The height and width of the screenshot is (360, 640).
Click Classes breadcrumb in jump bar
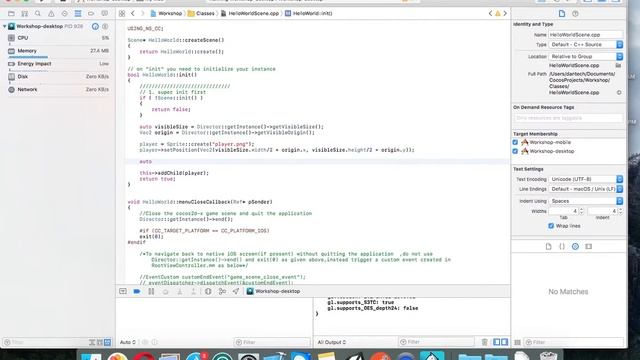(x=201, y=13)
